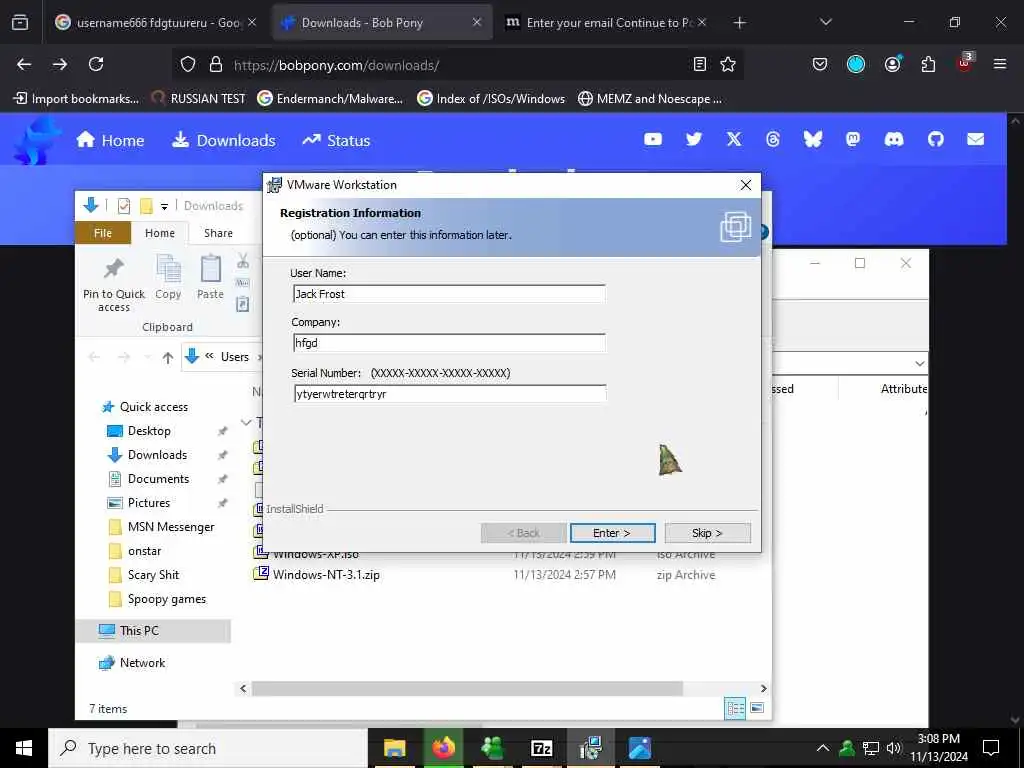Open Endermanch/Malware bookmark
Screen dimensions: 1024x768
pyautogui.click(x=330, y=99)
